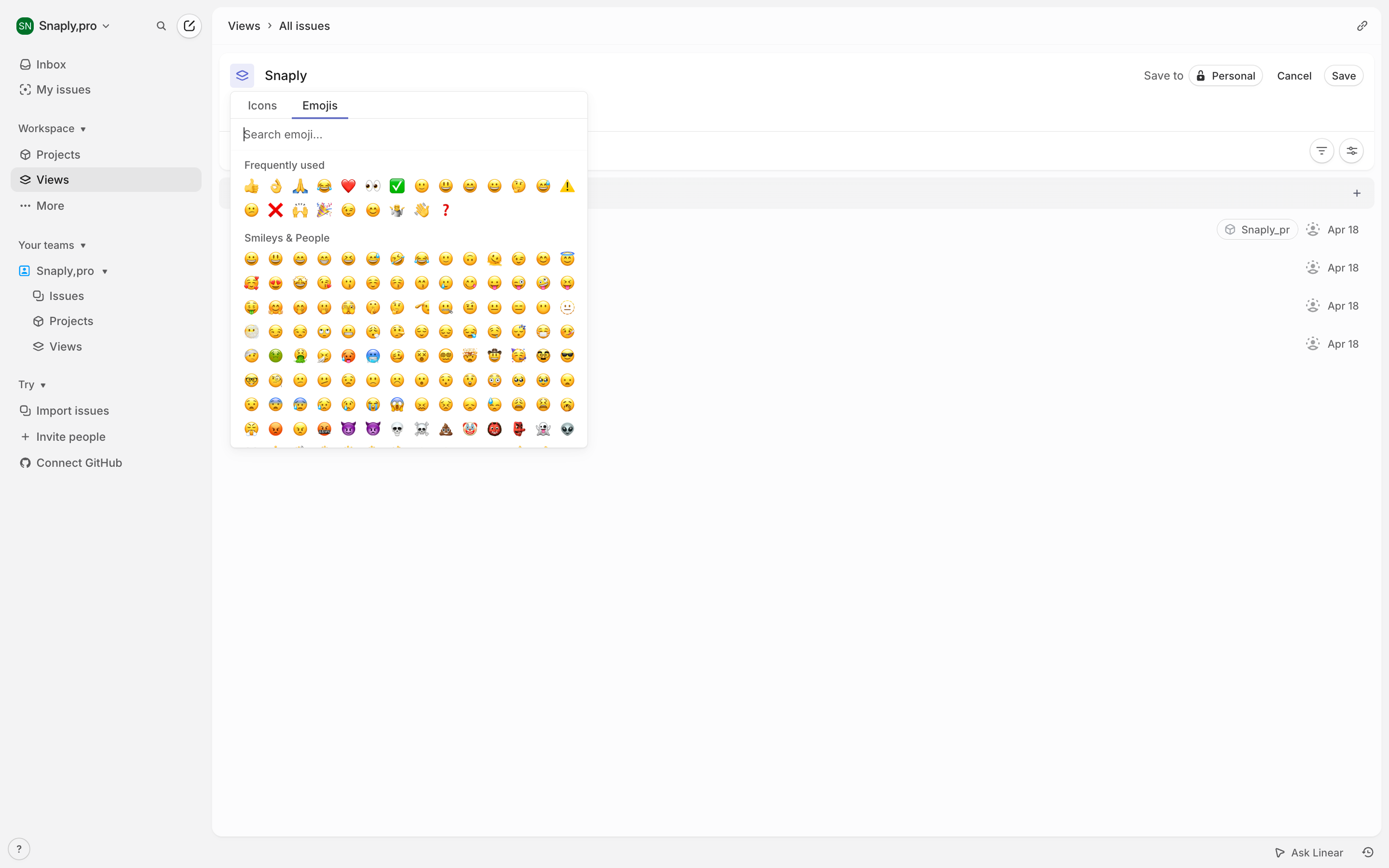Select the Emojis tab
This screenshot has width=1389, height=868.
point(320,106)
